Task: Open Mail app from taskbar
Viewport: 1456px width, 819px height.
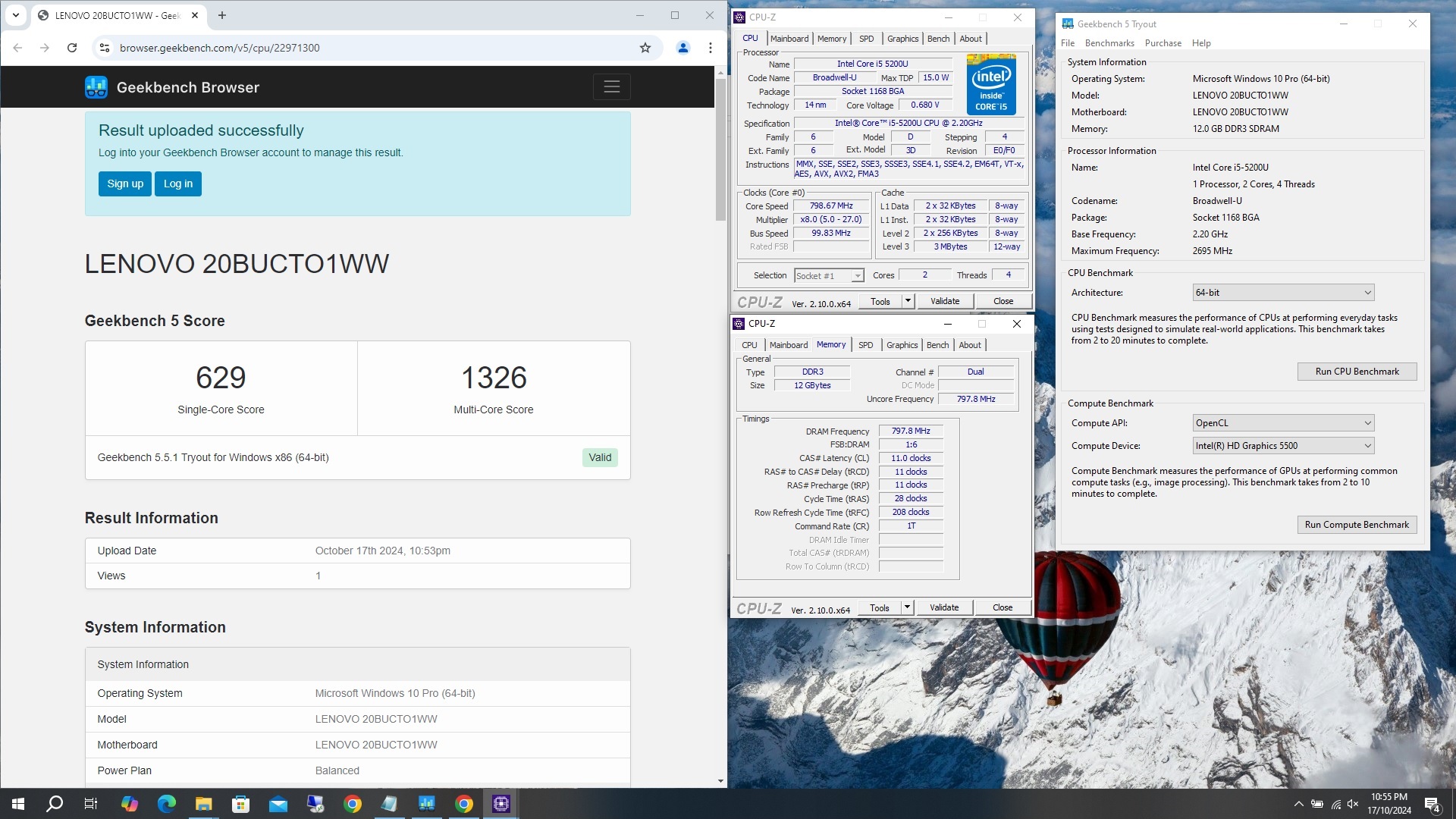Action: coord(278,804)
